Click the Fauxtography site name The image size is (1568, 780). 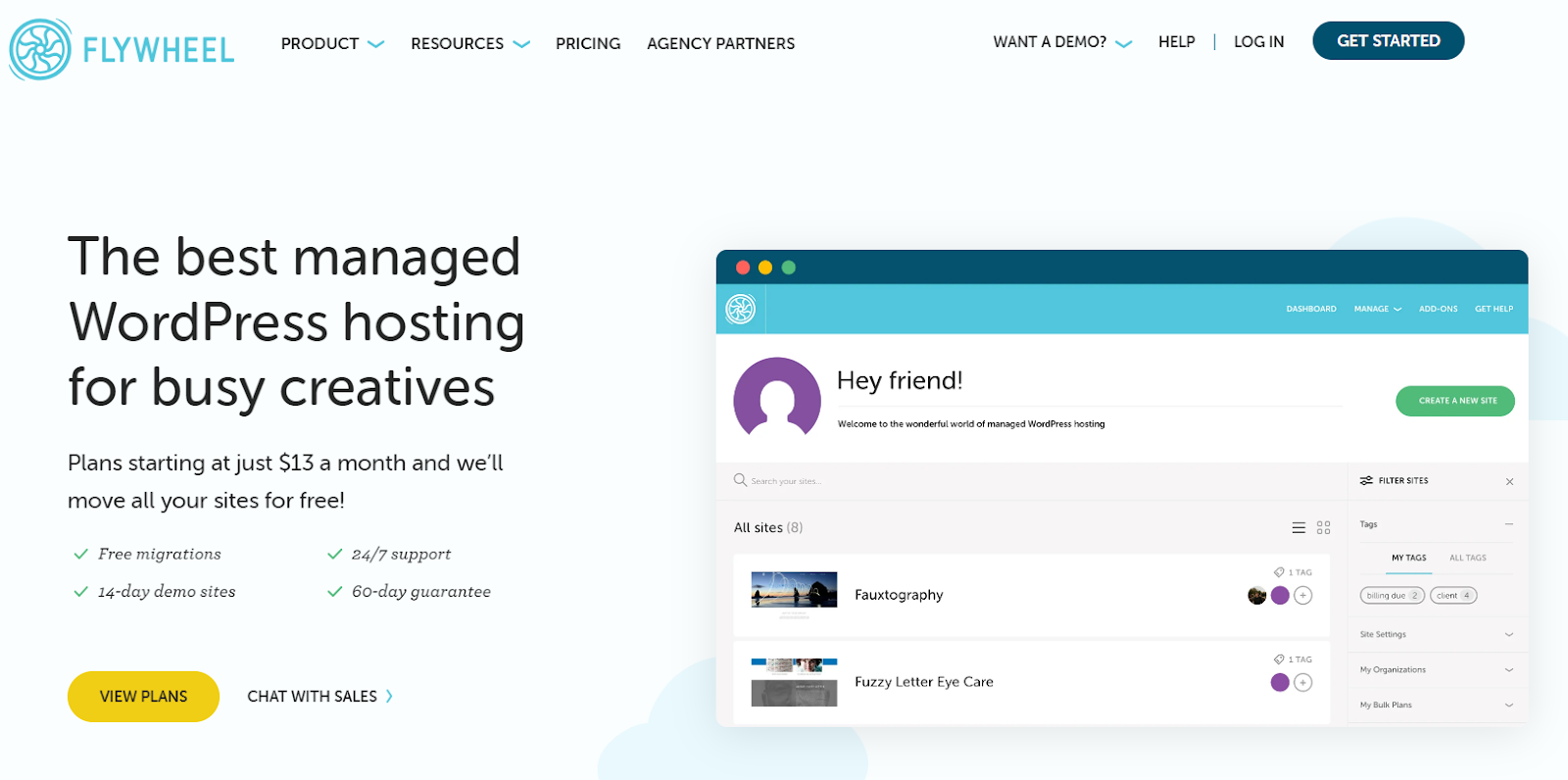coord(899,595)
